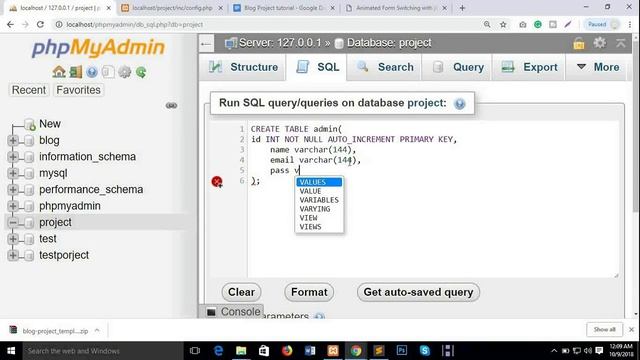Open Chrome from the taskbar

tap(356, 351)
